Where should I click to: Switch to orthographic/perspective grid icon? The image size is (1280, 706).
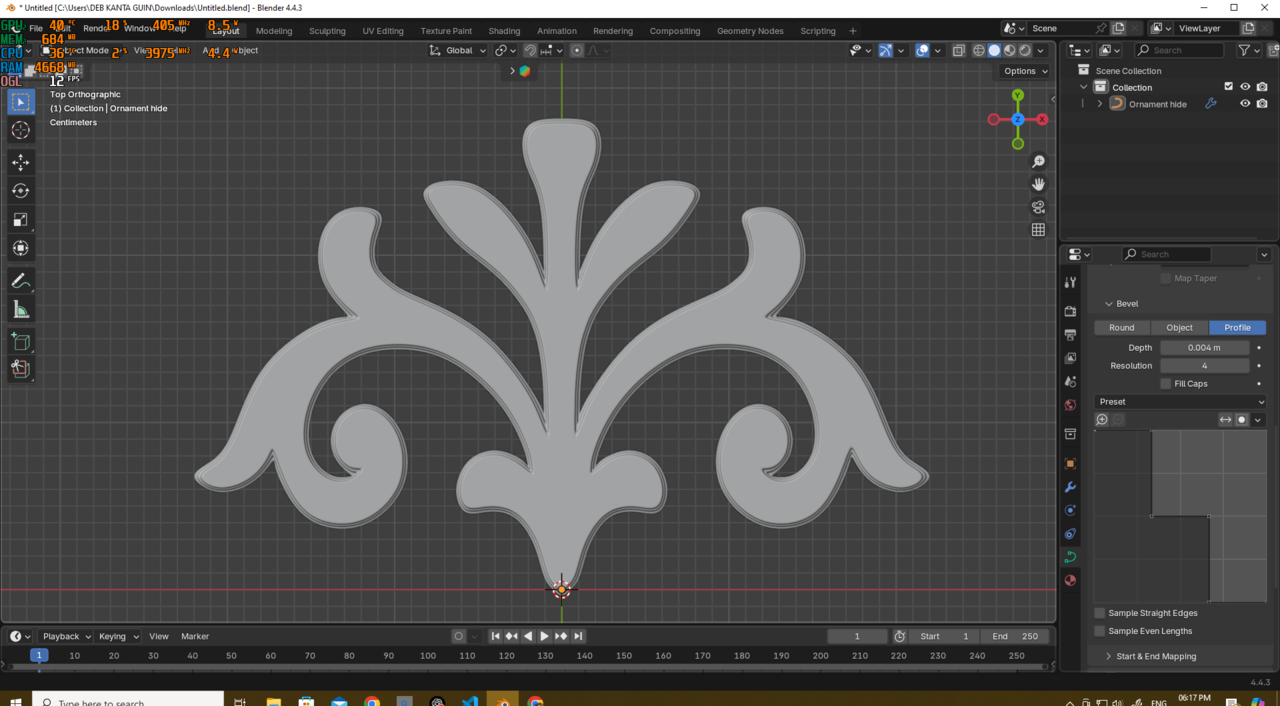pyautogui.click(x=1038, y=230)
